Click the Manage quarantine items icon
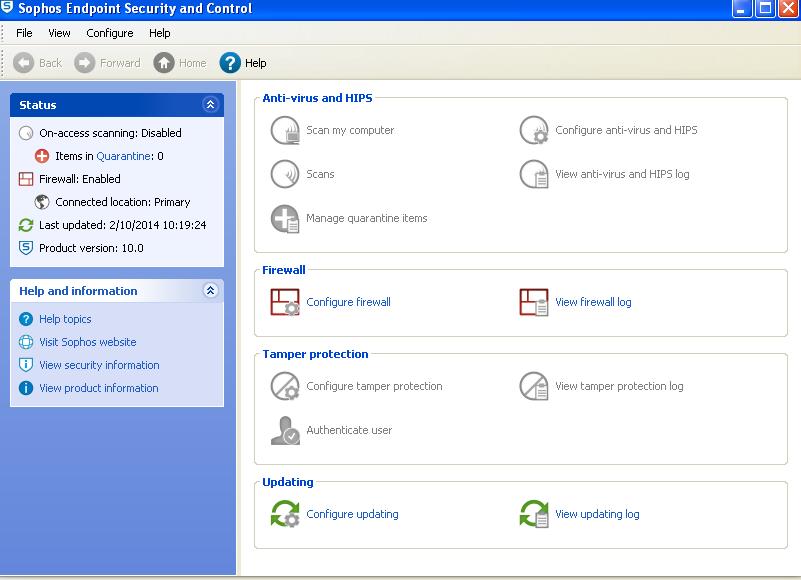This screenshot has width=801, height=580. [285, 218]
